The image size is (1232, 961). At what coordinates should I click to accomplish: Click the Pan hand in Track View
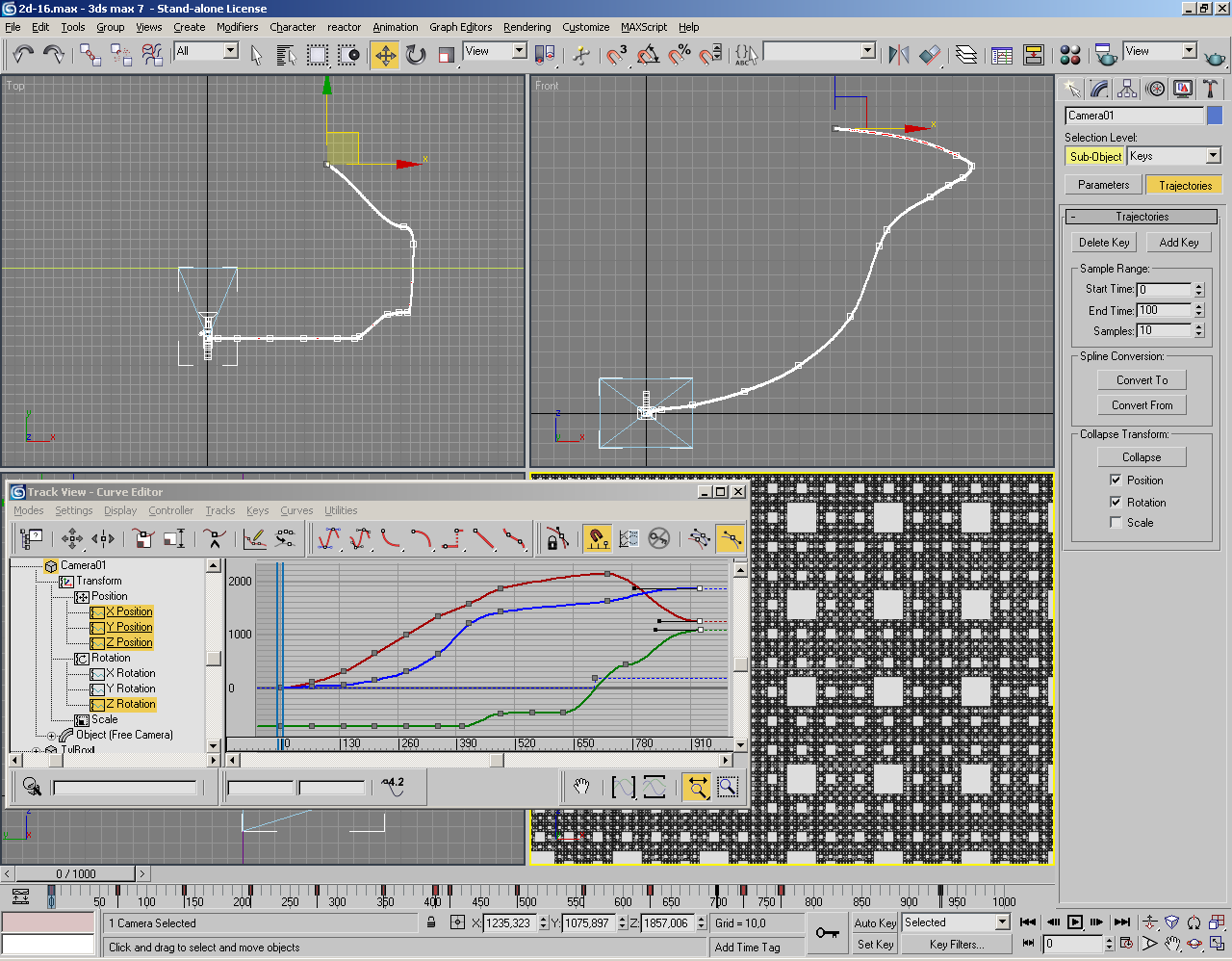coord(581,788)
